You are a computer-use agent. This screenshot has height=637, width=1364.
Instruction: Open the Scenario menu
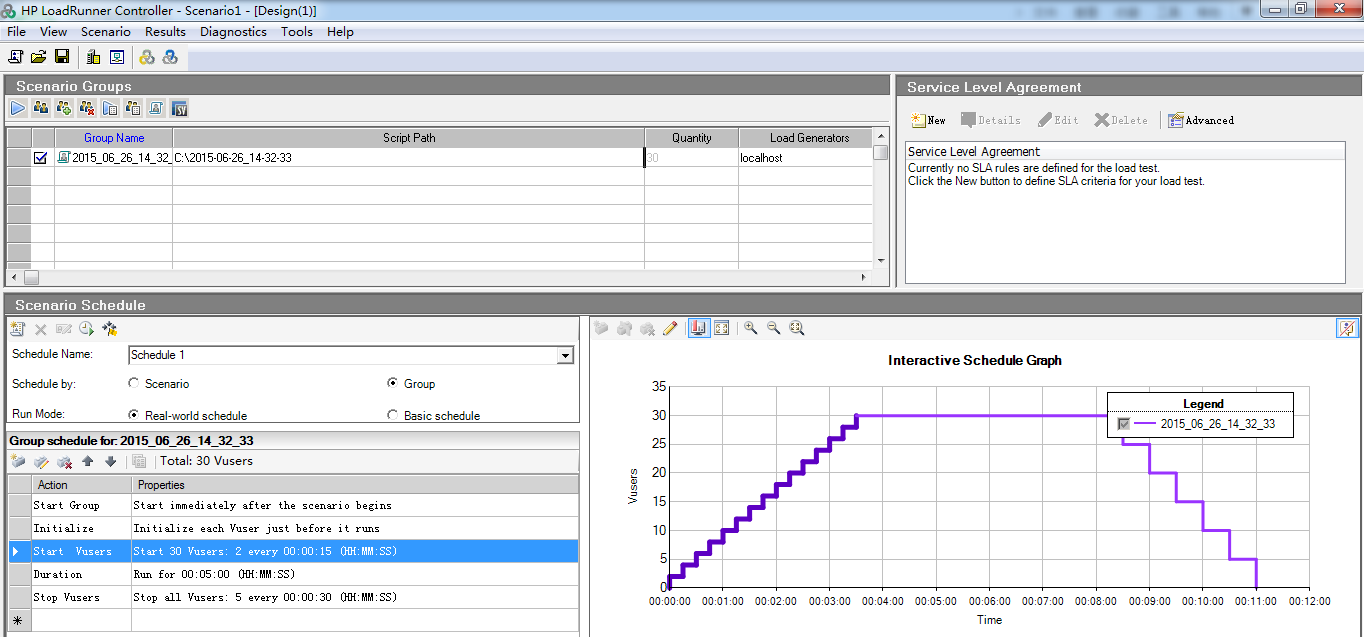(x=106, y=32)
